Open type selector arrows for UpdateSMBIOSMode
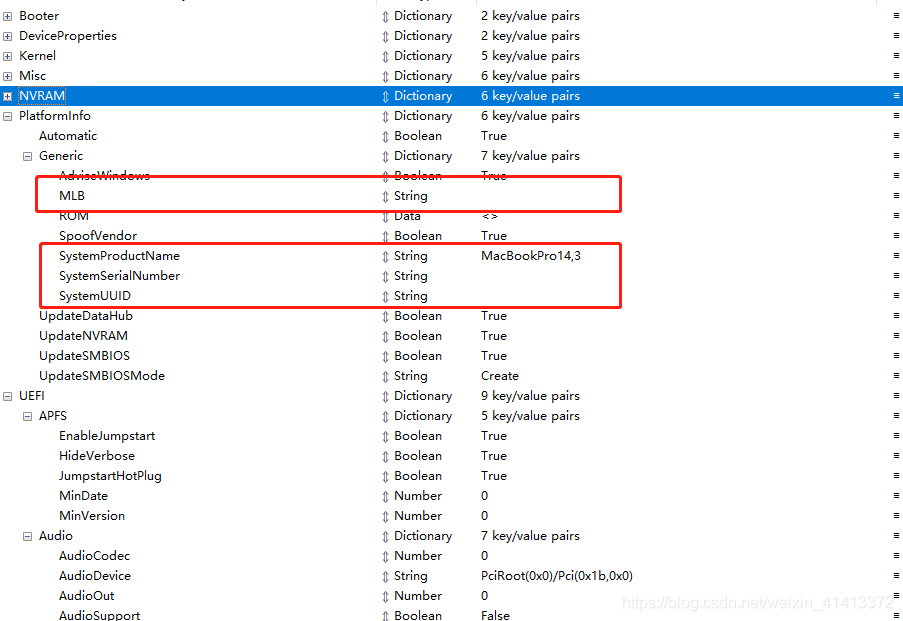Viewport: 903px width, 621px height. pyautogui.click(x=385, y=377)
